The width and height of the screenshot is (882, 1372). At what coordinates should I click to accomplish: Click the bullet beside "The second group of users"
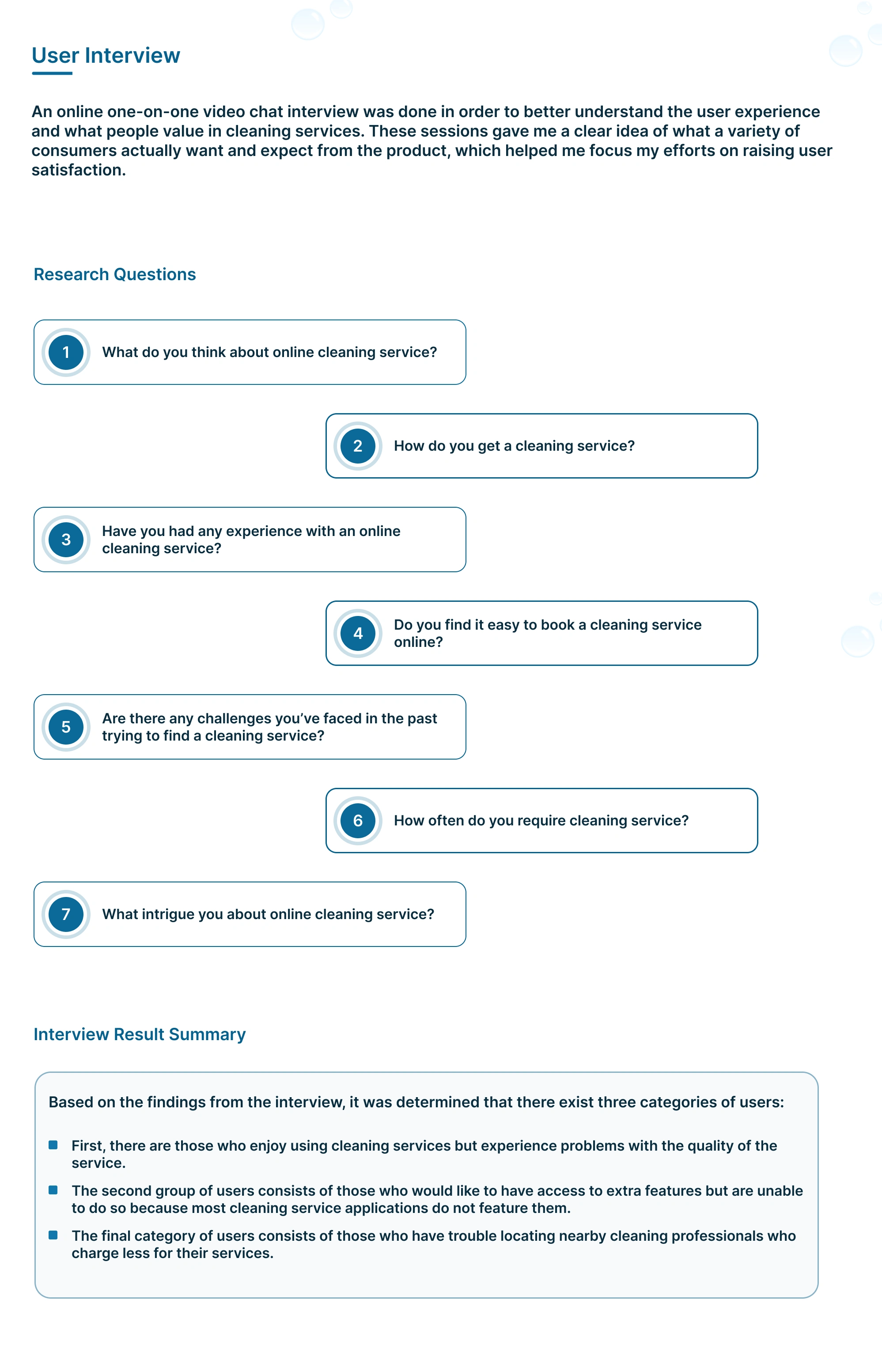tap(53, 1190)
